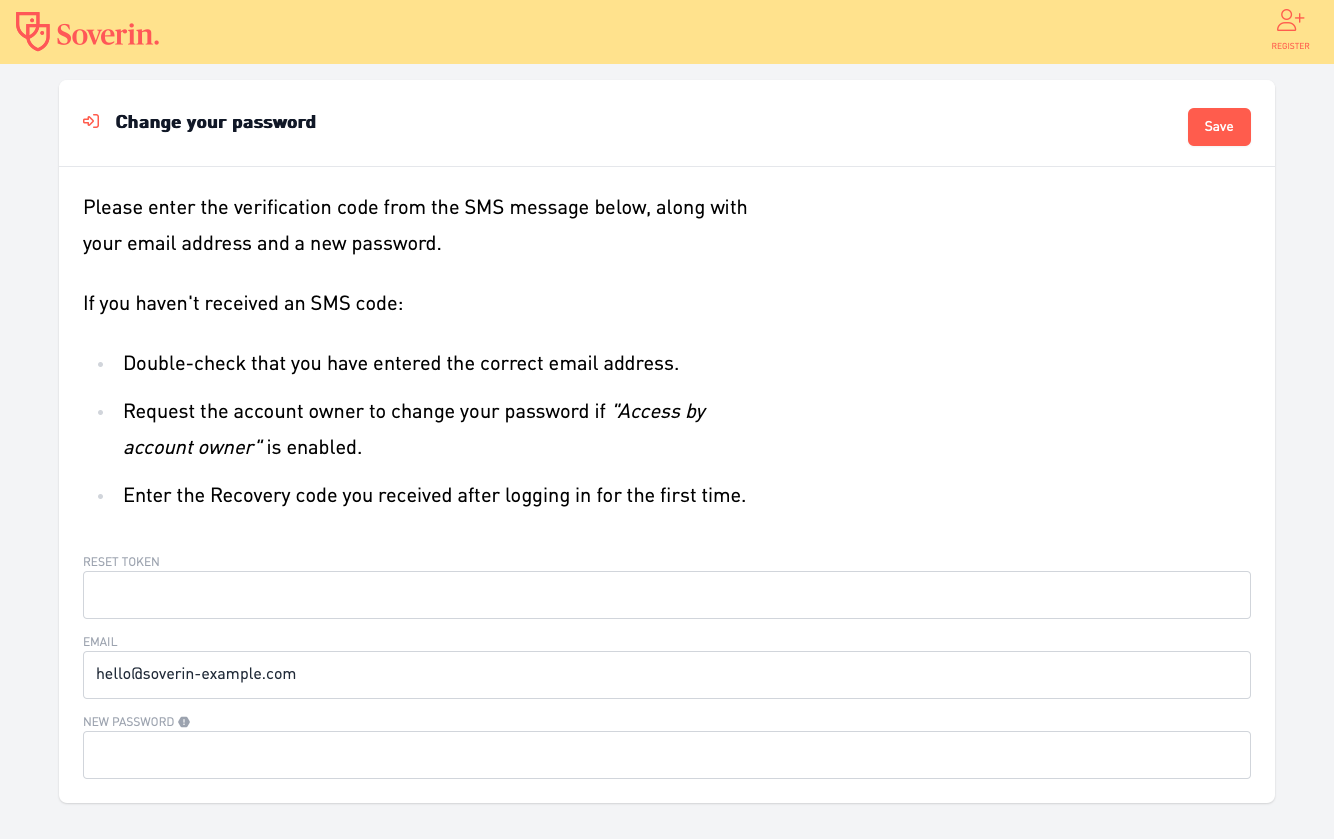Click the "Double-check that you have entered" bullet

[401, 364]
